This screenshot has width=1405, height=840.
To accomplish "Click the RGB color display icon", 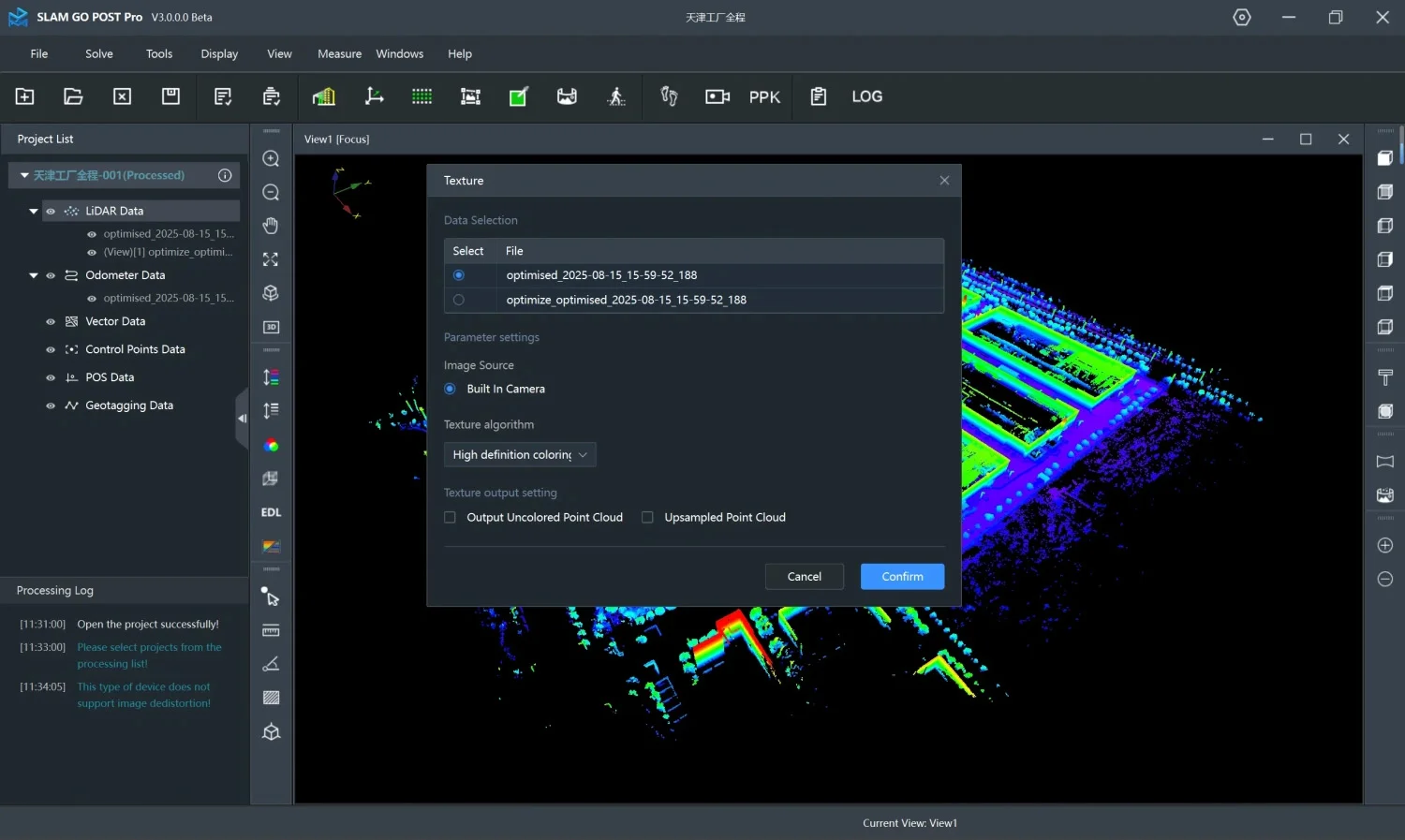I will 271,445.
